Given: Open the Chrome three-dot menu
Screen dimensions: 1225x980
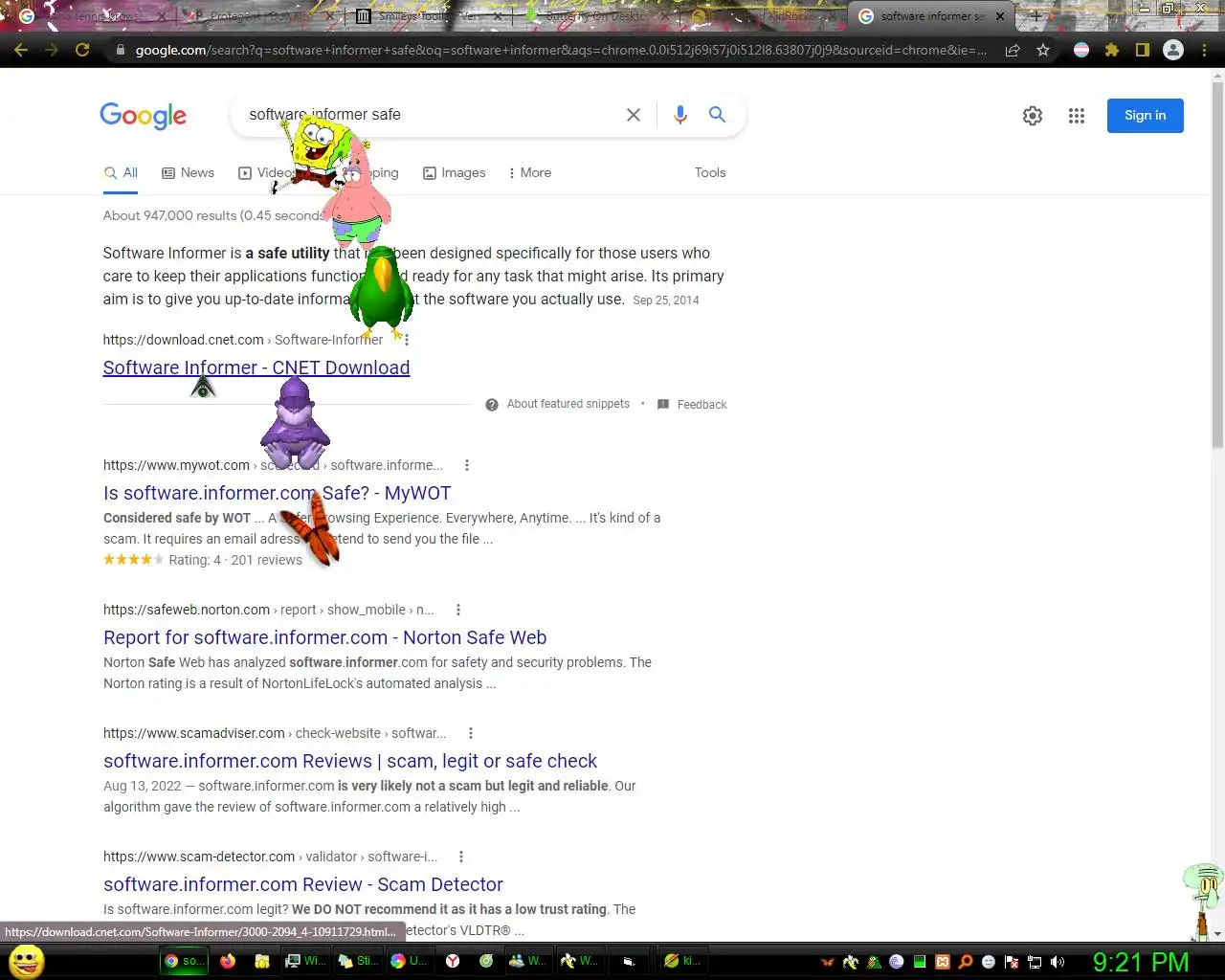Looking at the screenshot, I should tap(1204, 50).
